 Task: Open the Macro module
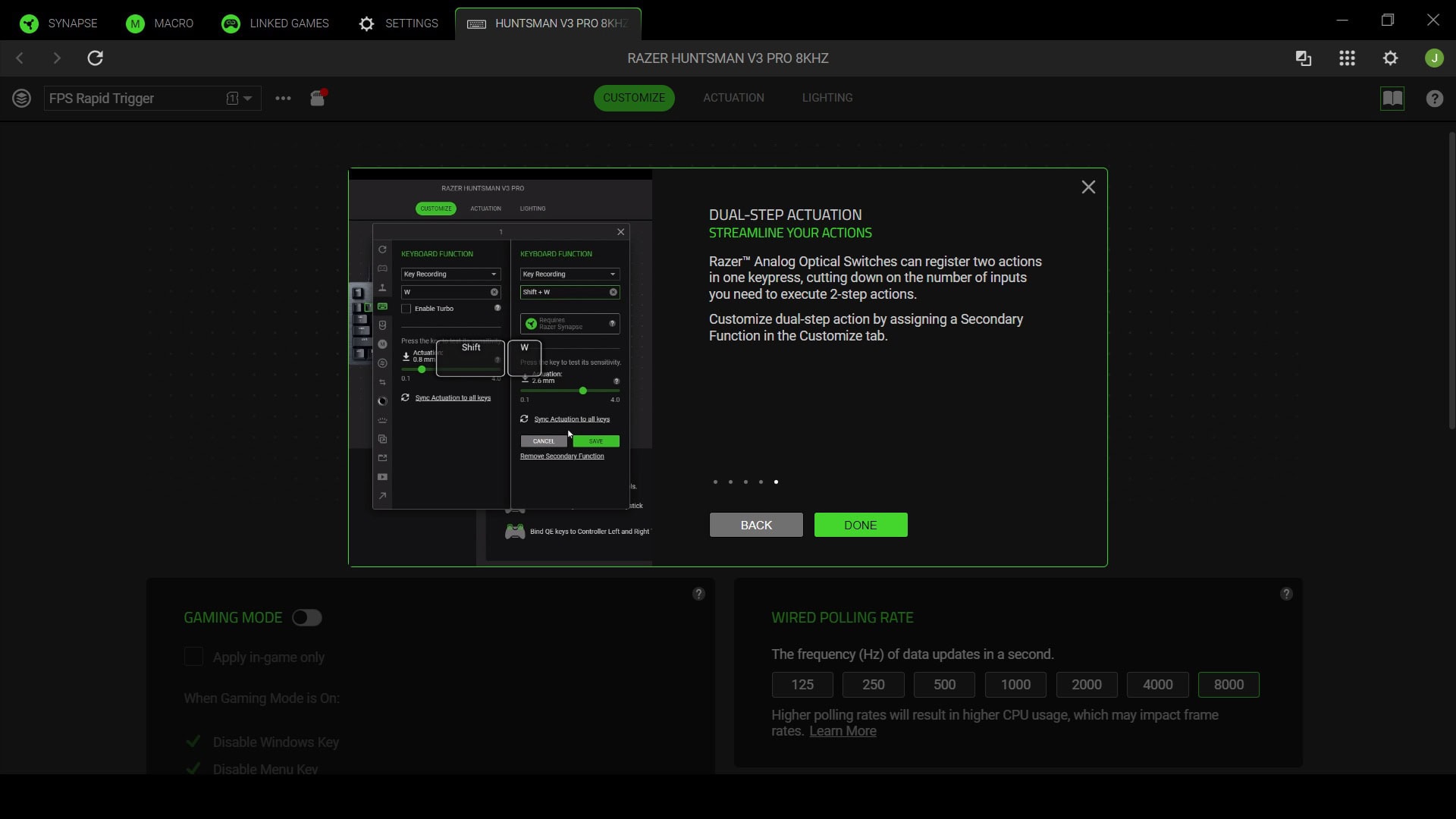[x=161, y=23]
